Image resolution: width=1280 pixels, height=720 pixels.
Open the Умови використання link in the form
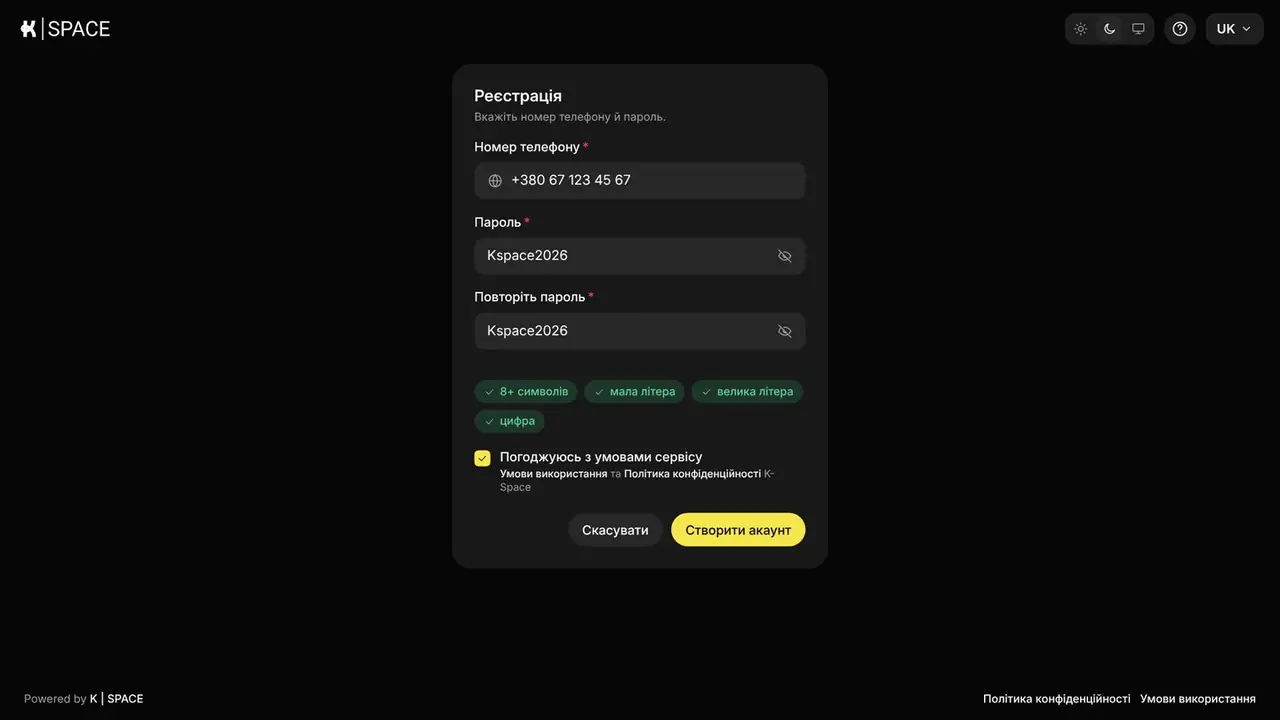click(553, 474)
